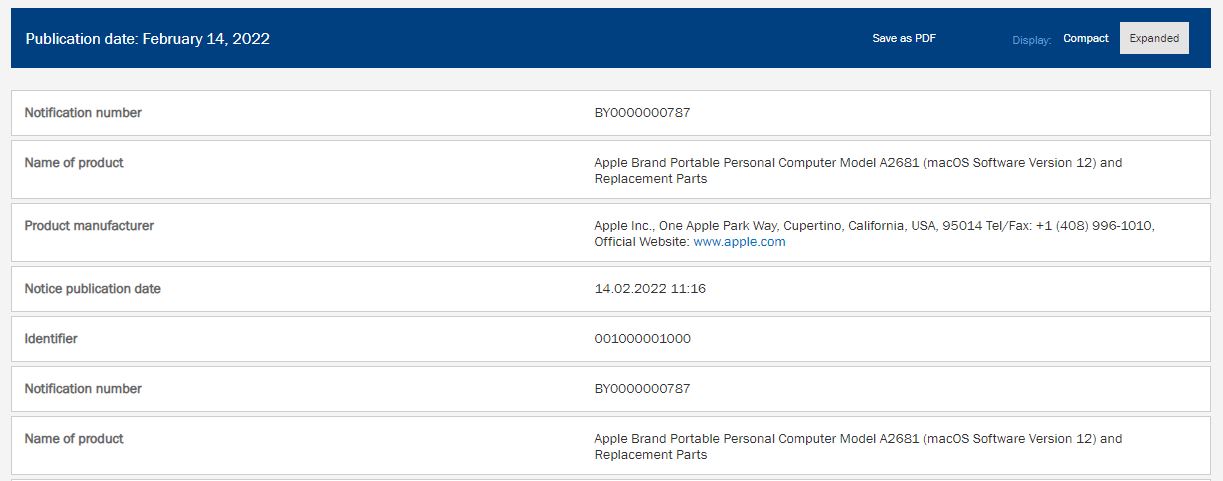
Task: Switch display to Compact view
Action: coord(1085,38)
